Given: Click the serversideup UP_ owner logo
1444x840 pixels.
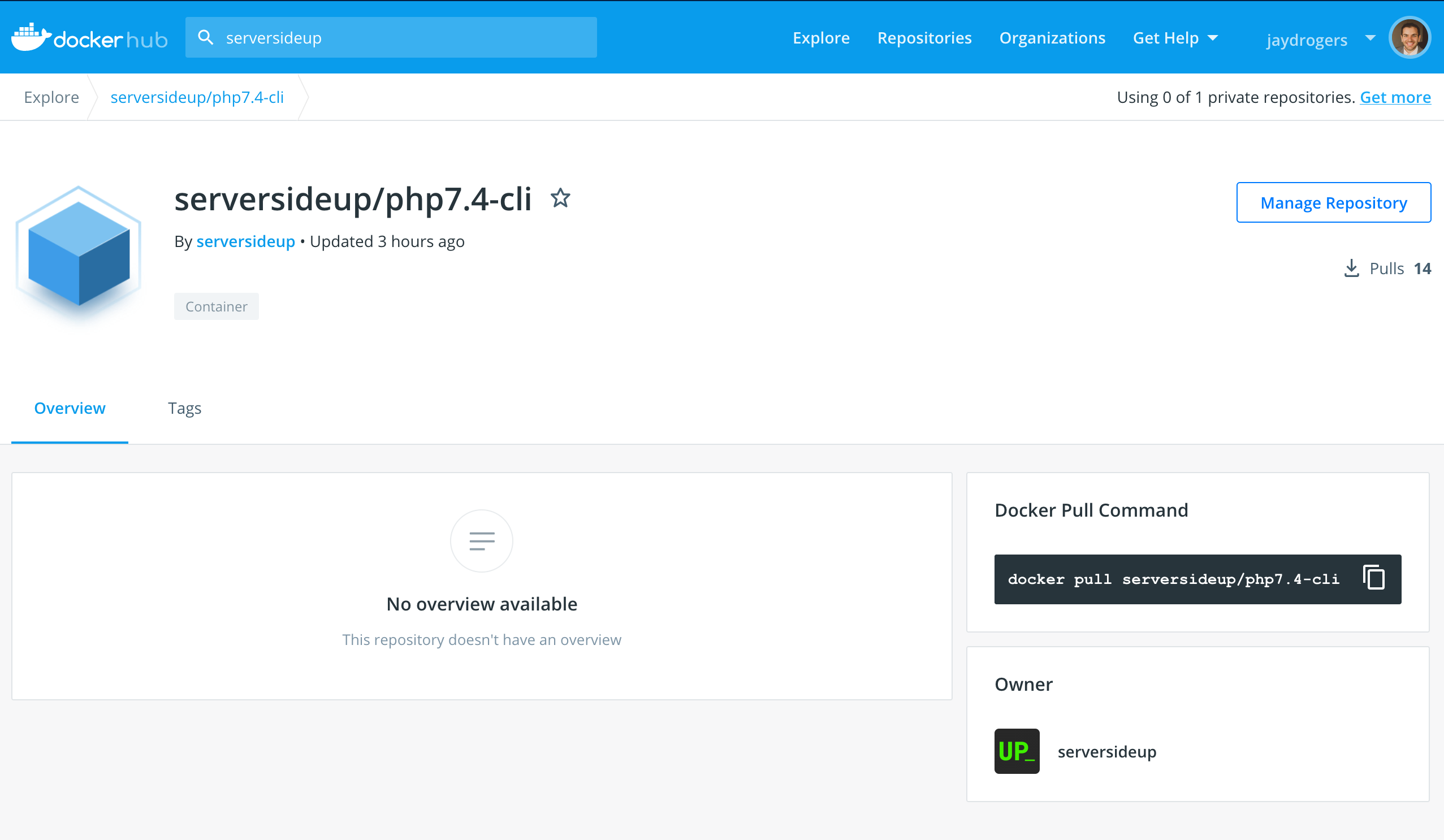Looking at the screenshot, I should pos(1016,751).
